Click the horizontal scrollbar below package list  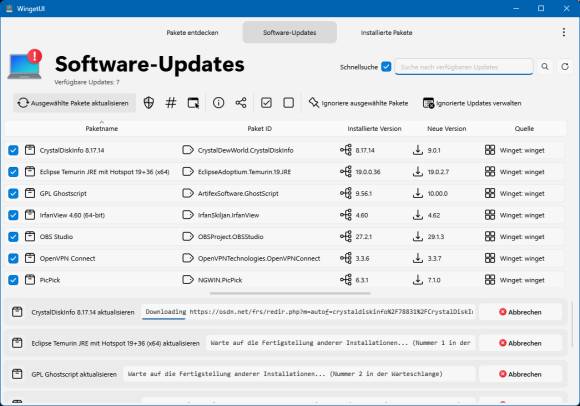(x=290, y=293)
